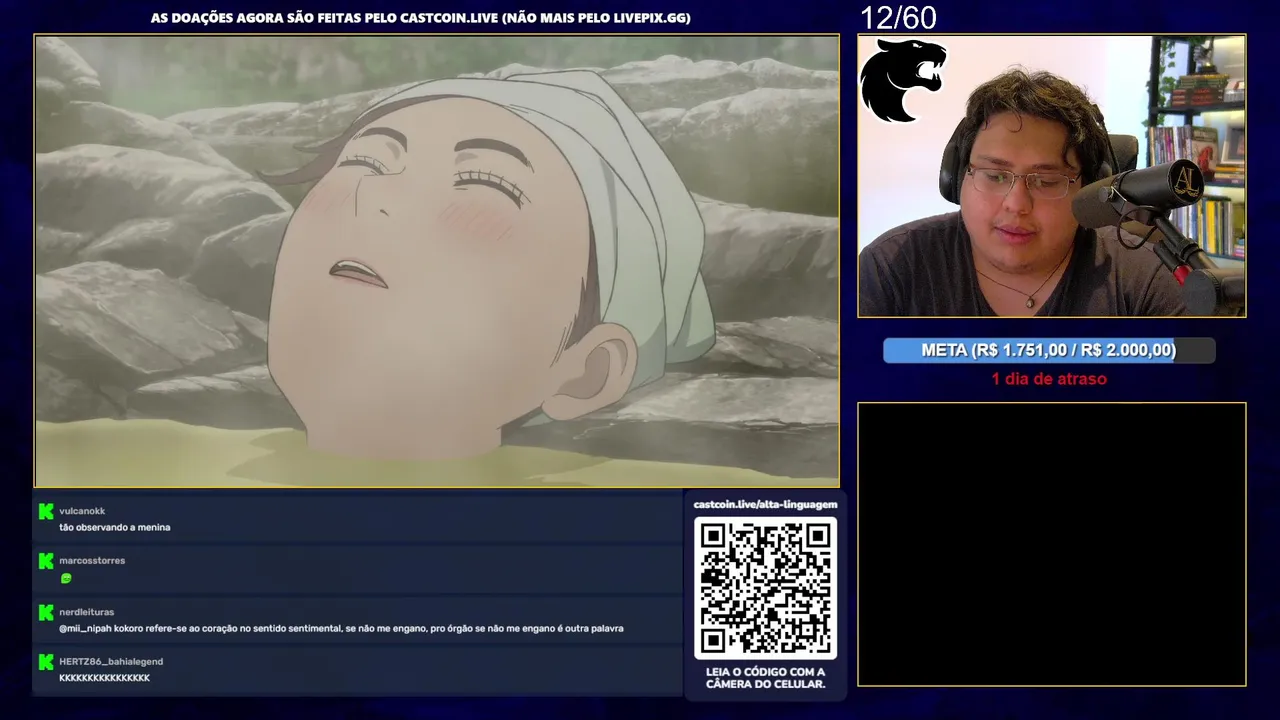The width and height of the screenshot is (1280, 720).
Task: Click 'LEIA O CÓDIGO COM A CÂMERA' caption
Action: [766, 678]
